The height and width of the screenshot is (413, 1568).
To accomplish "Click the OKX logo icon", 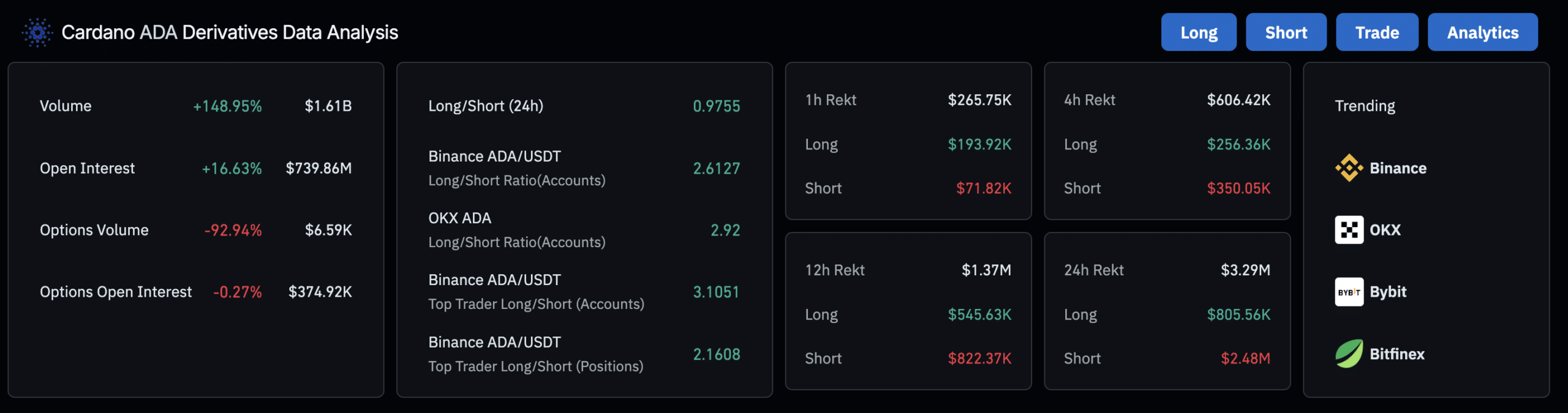I will click(1349, 230).
